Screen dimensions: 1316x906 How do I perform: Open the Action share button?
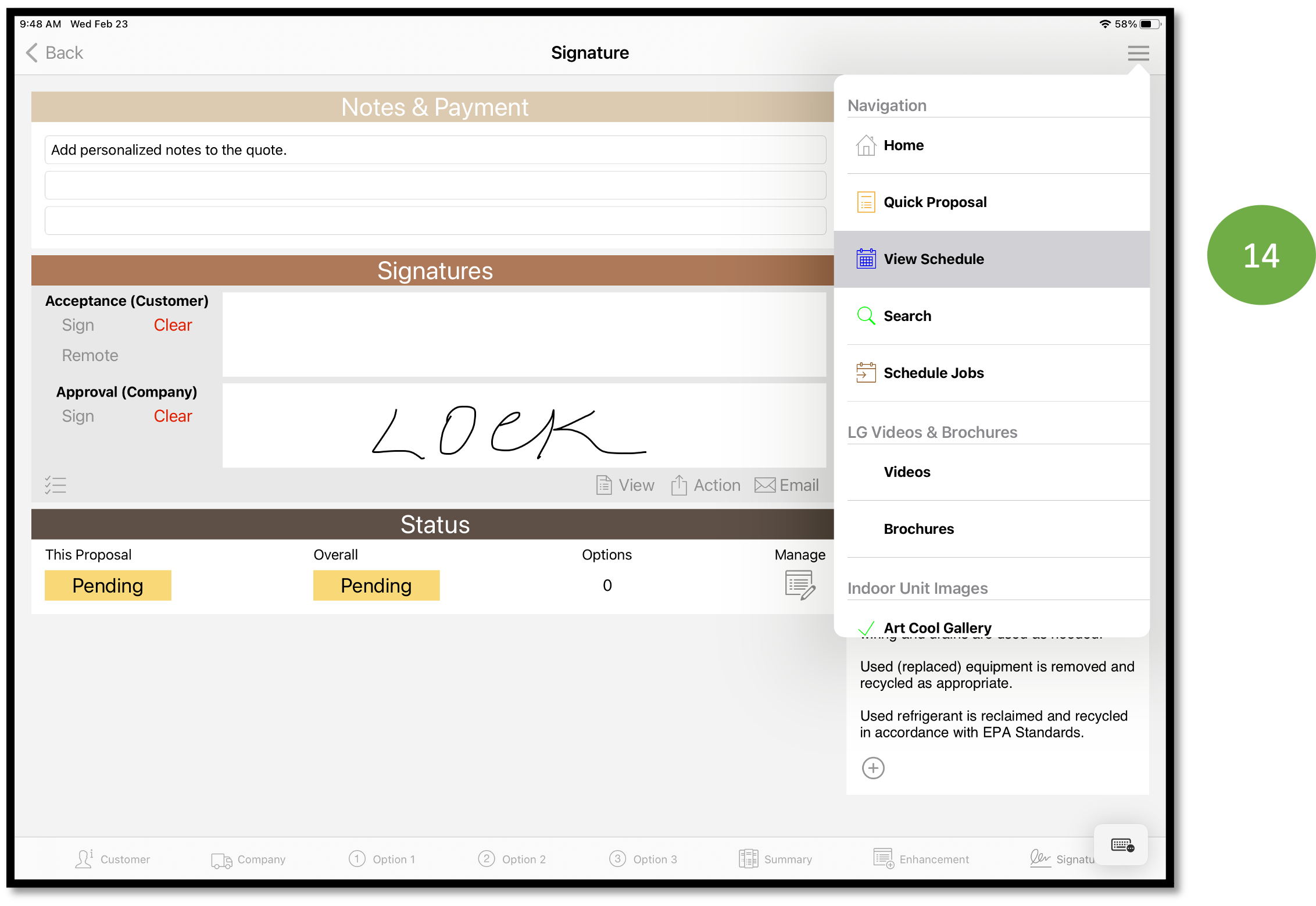pyautogui.click(x=706, y=485)
